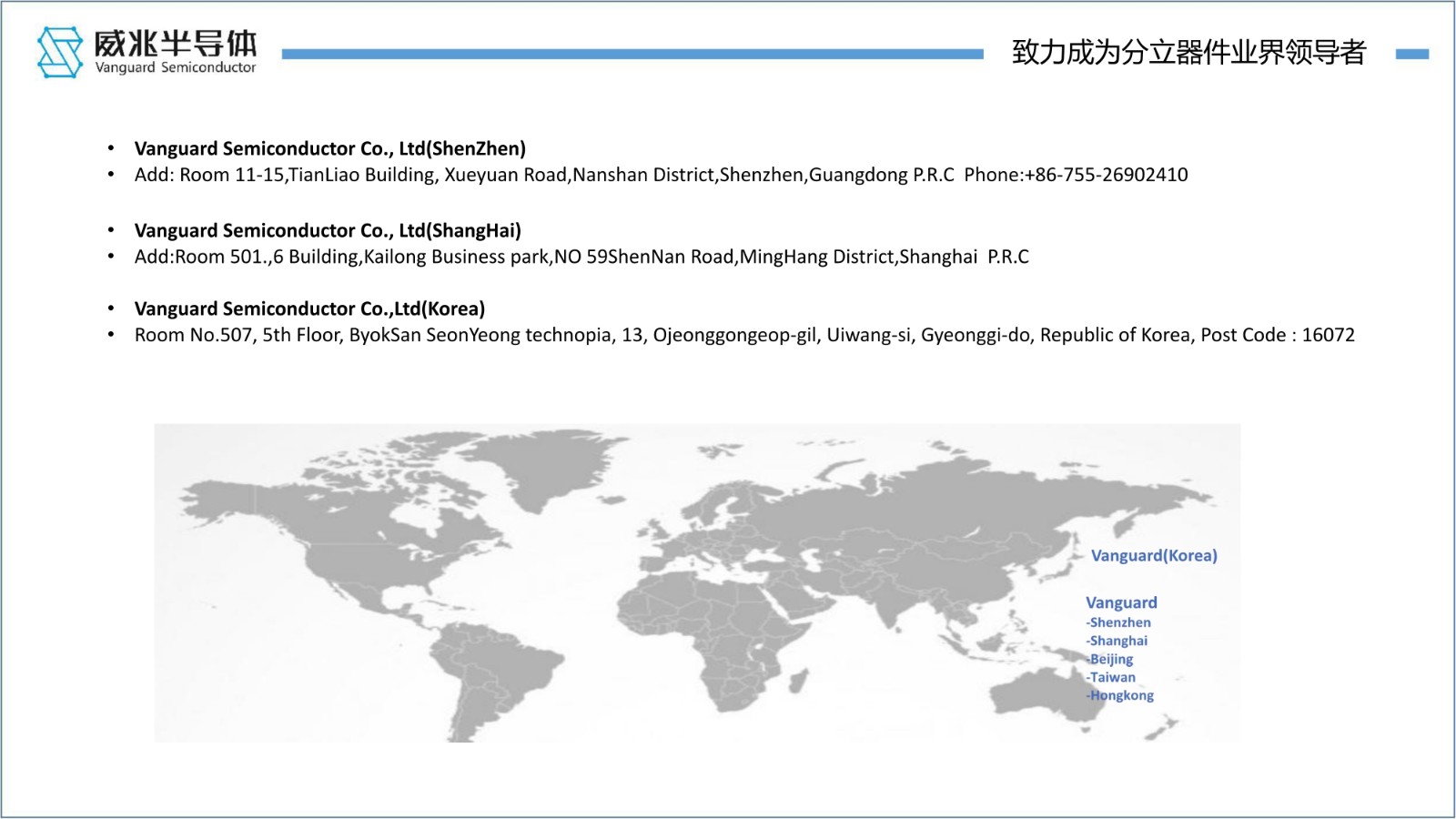Click the -Shenzhen entry in map list

1118,622
